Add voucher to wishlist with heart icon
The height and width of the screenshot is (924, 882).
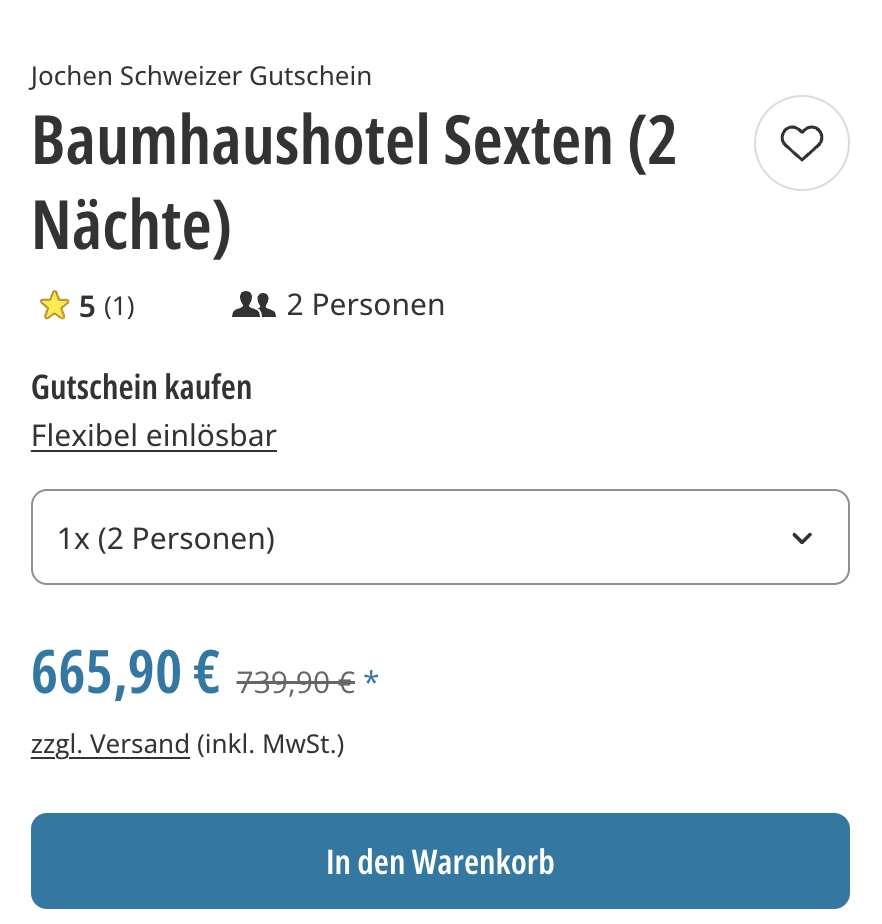(x=801, y=143)
